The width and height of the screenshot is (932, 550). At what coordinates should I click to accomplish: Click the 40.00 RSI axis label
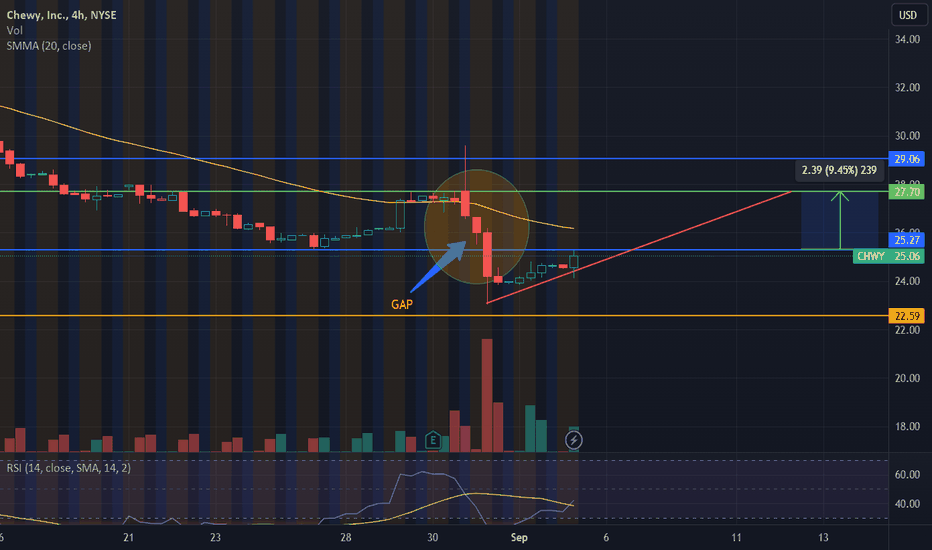907,504
